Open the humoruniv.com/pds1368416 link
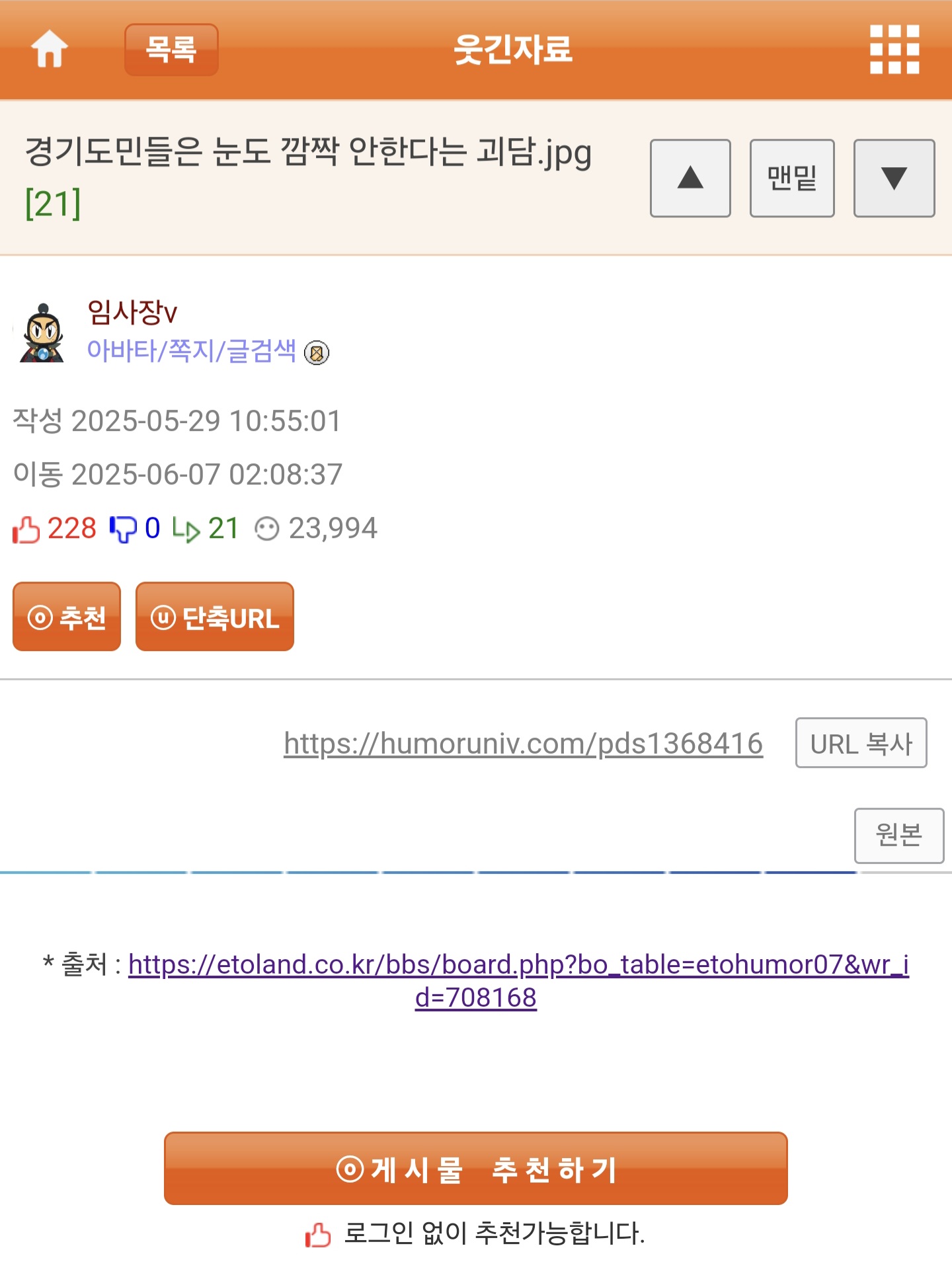 [524, 744]
